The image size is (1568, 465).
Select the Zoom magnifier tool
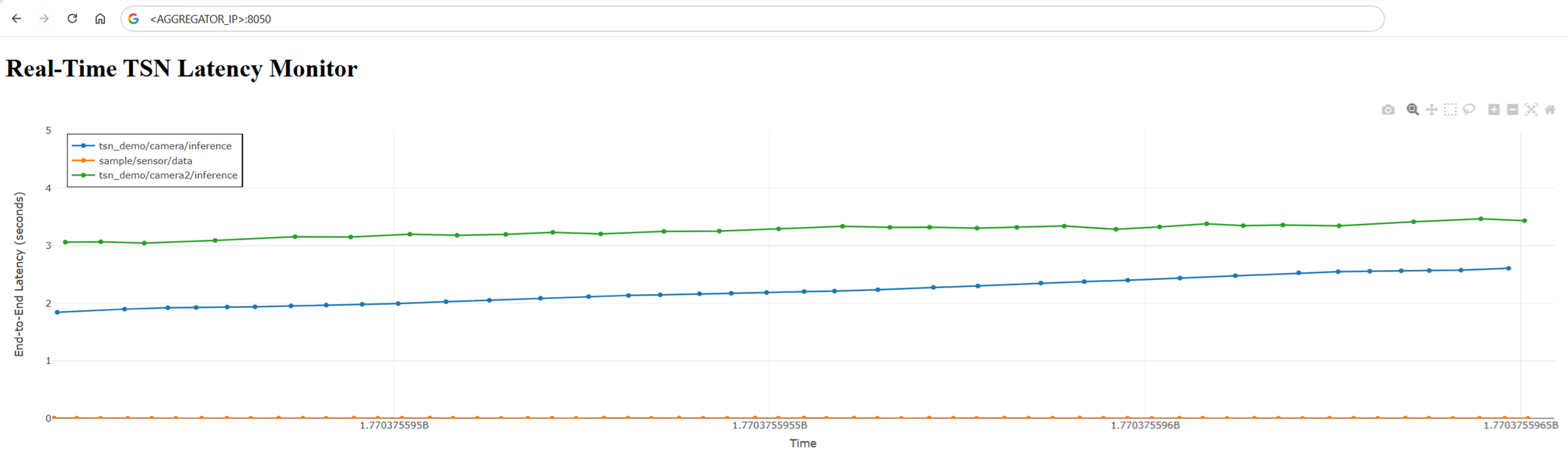1413,110
